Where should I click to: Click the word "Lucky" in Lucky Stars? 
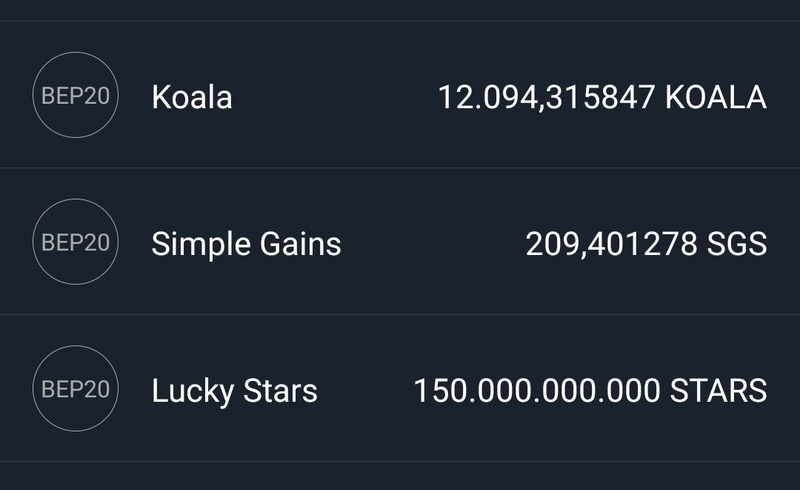[190, 390]
